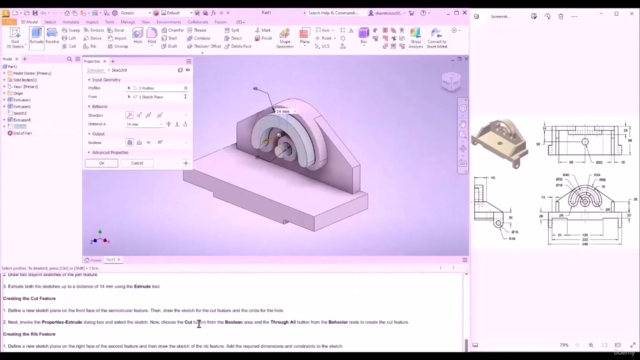This screenshot has width=640, height=360.
Task: Open the File menu tab
Action: pyautogui.click(x=9, y=22)
